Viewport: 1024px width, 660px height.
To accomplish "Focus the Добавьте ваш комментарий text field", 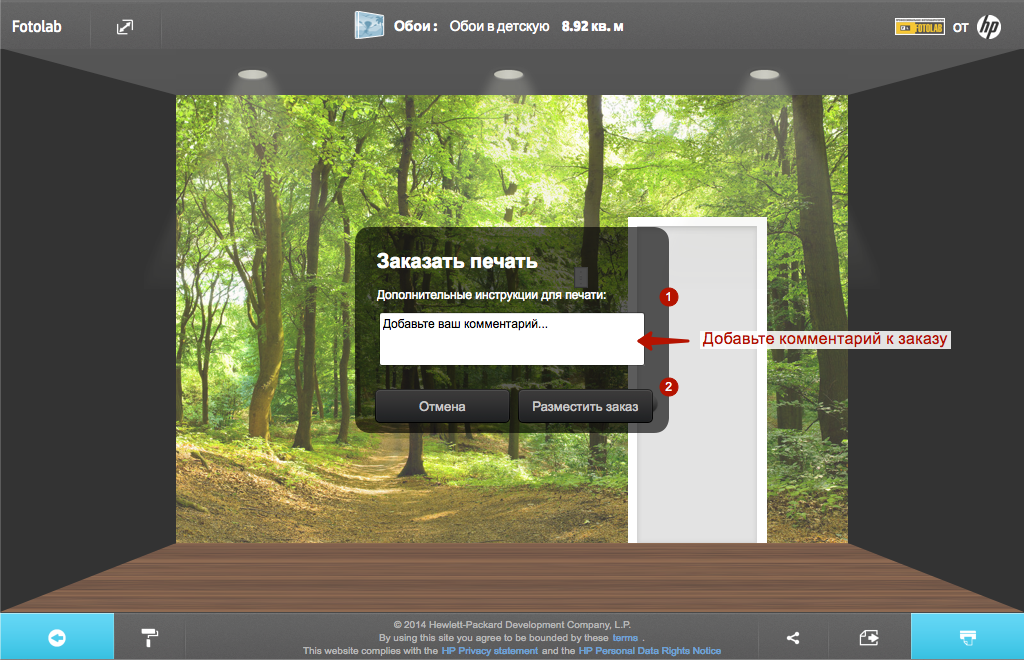I will pos(512,339).
